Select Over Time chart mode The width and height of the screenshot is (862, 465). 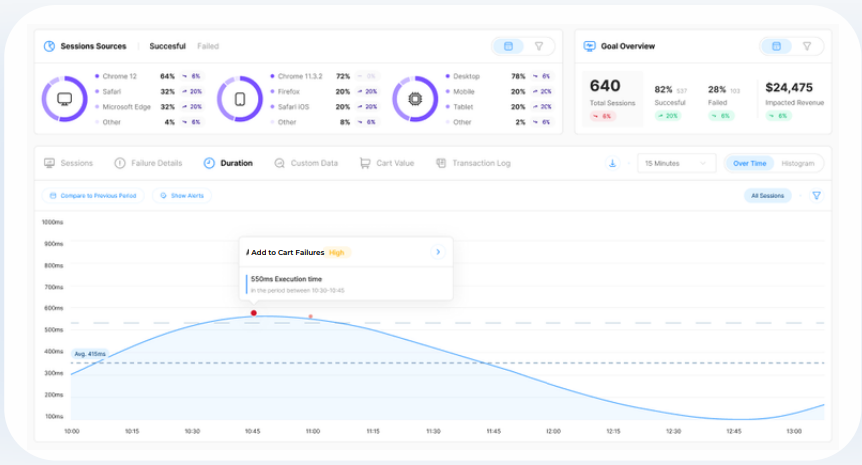[x=749, y=163]
